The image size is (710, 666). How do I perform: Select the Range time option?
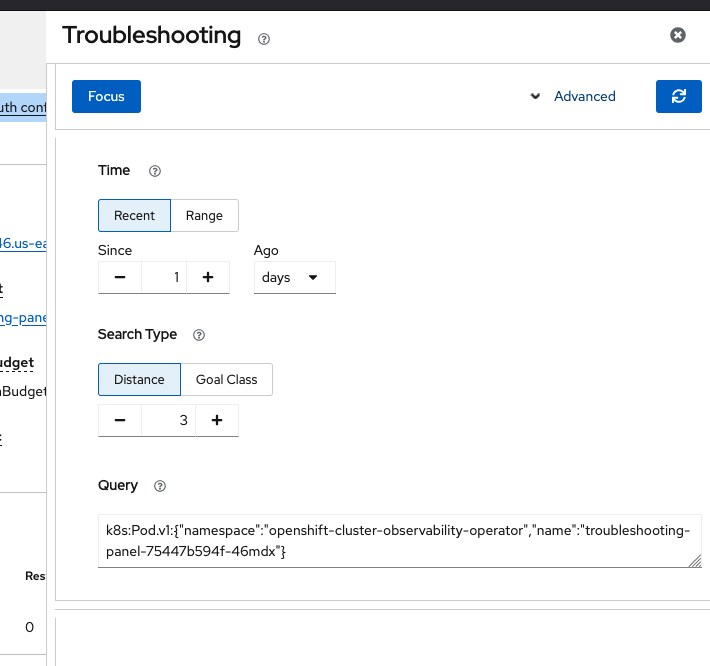pos(204,216)
